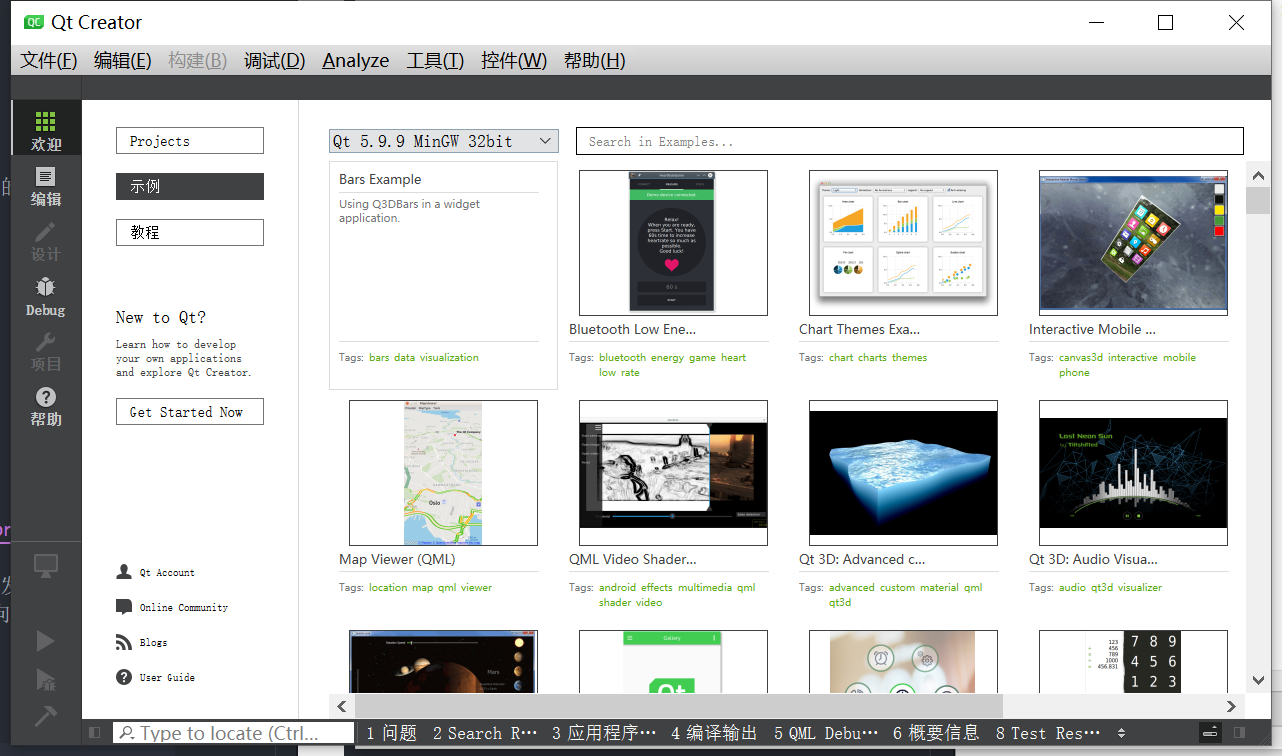Open the 6 概要信息 output pane
This screenshot has width=1282, height=756.
(936, 733)
